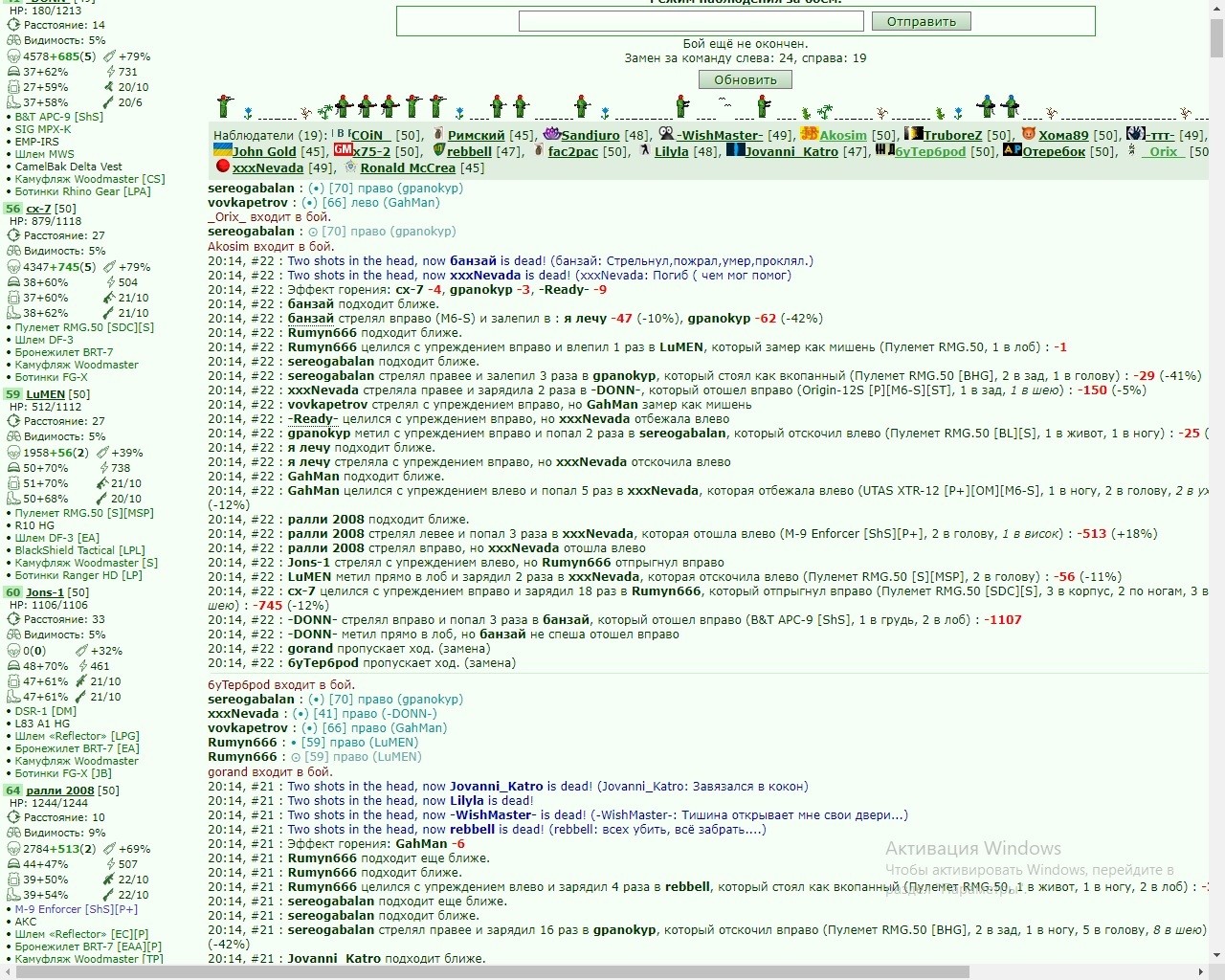Click into the chat message input field
The image size is (1225, 980).
pos(691,21)
